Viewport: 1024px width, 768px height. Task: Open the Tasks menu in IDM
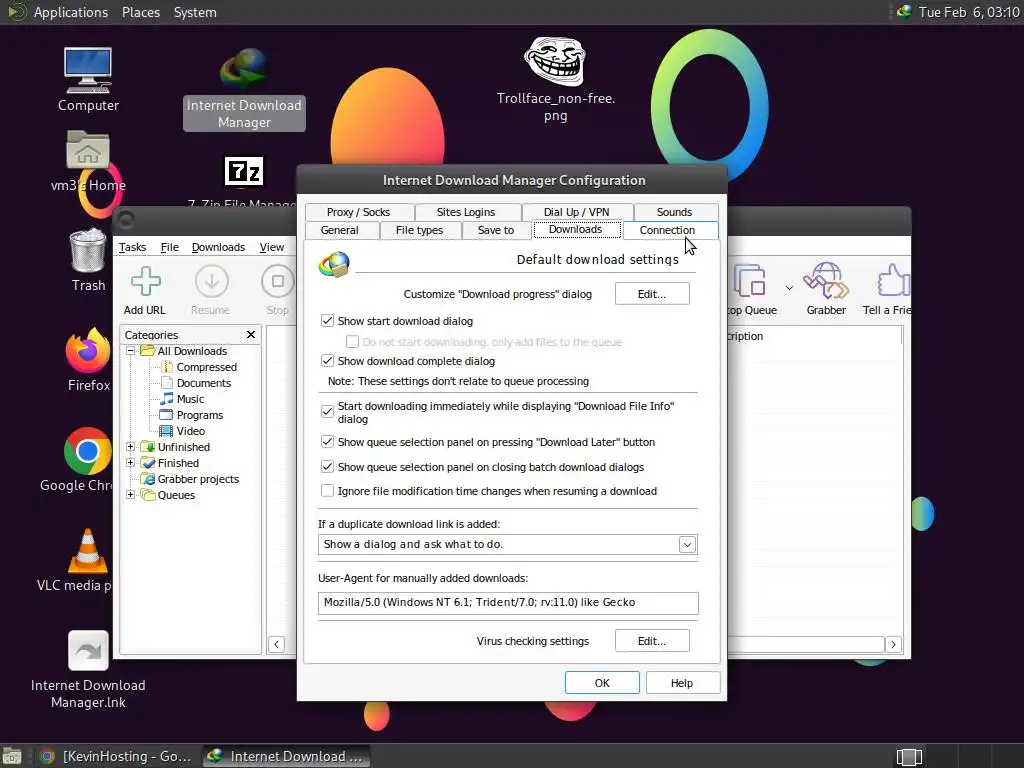coord(133,247)
